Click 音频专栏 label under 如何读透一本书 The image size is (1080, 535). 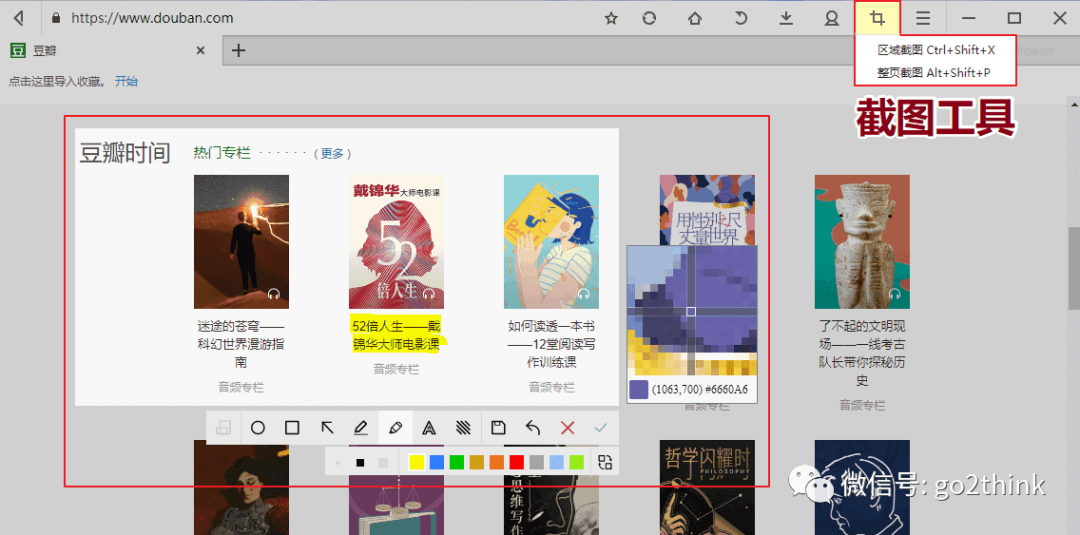pos(551,387)
